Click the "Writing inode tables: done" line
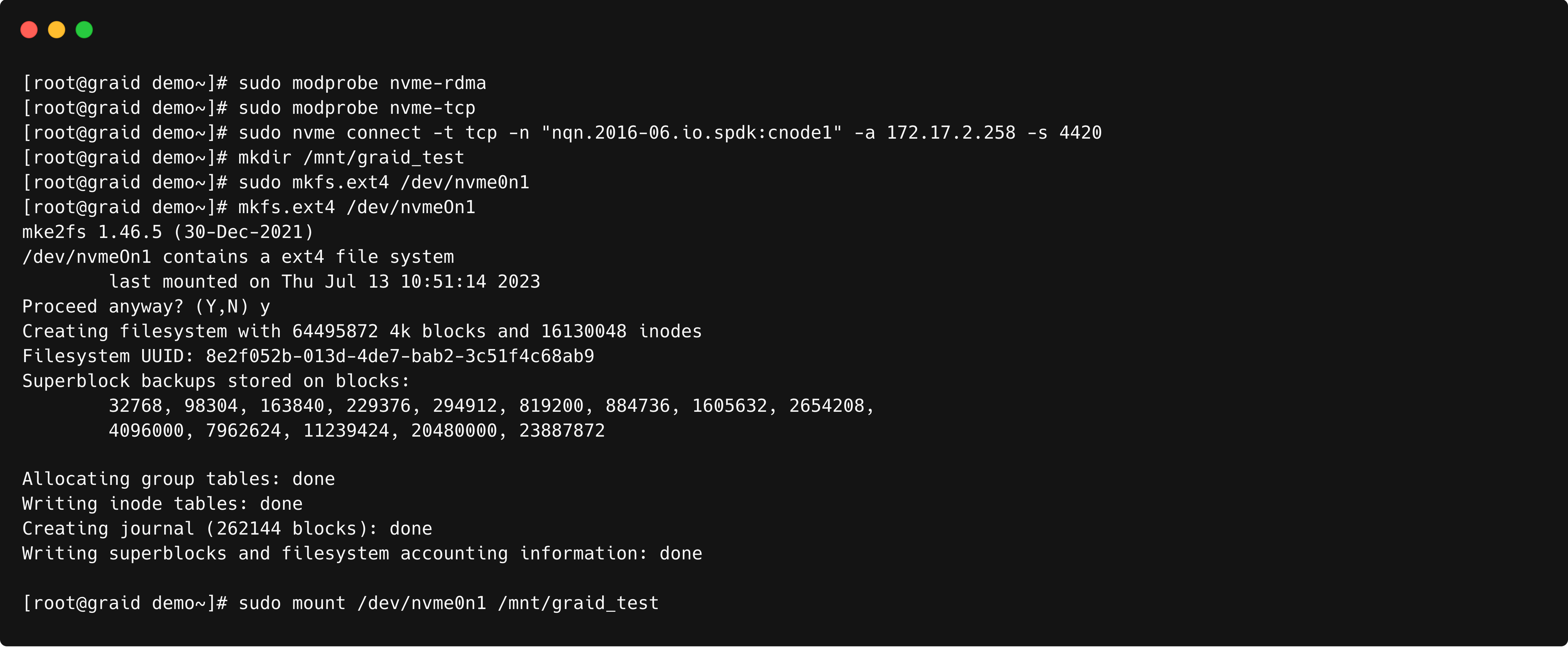This screenshot has width=1568, height=647. pyautogui.click(x=162, y=504)
